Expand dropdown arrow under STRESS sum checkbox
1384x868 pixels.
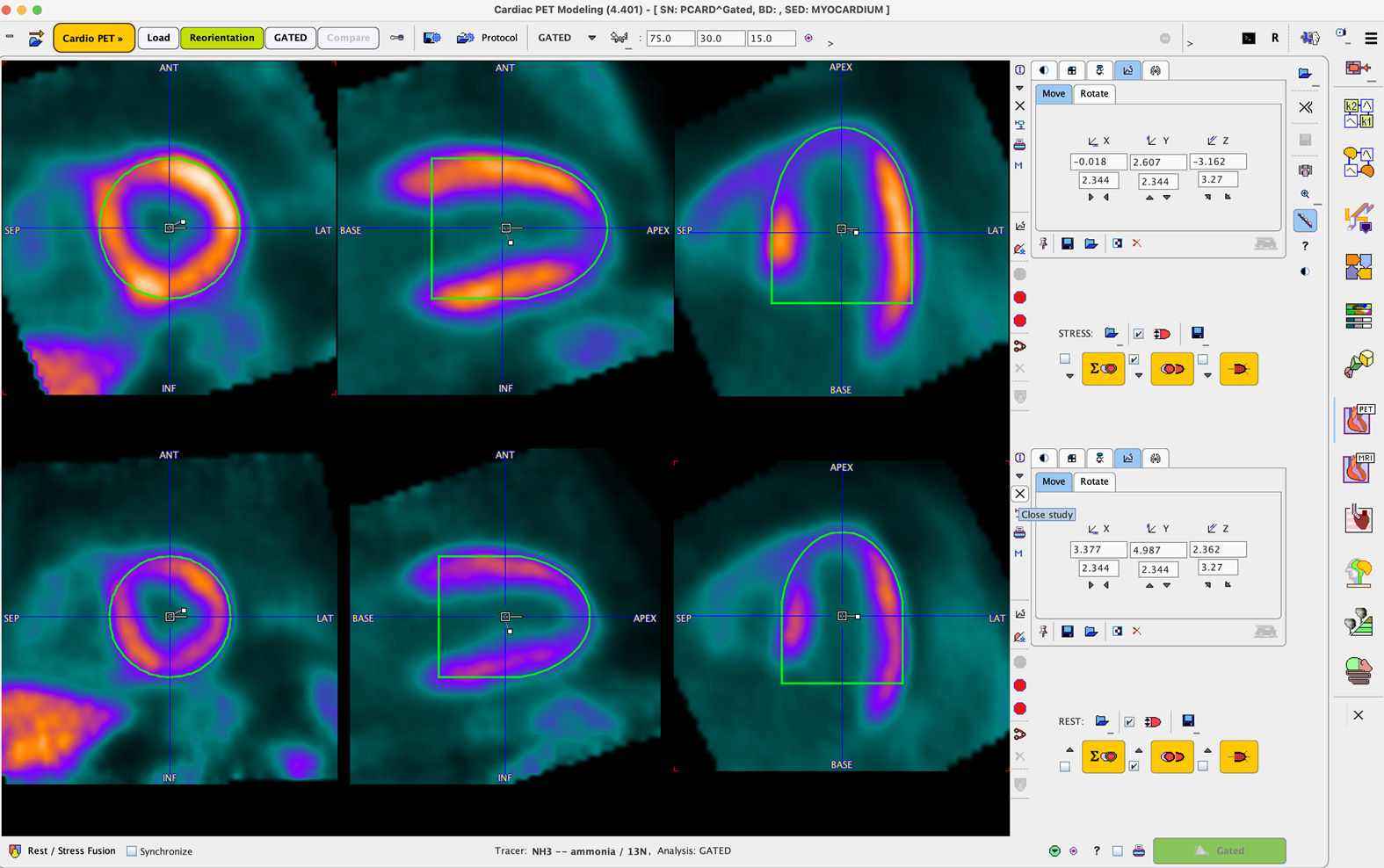click(x=1069, y=376)
